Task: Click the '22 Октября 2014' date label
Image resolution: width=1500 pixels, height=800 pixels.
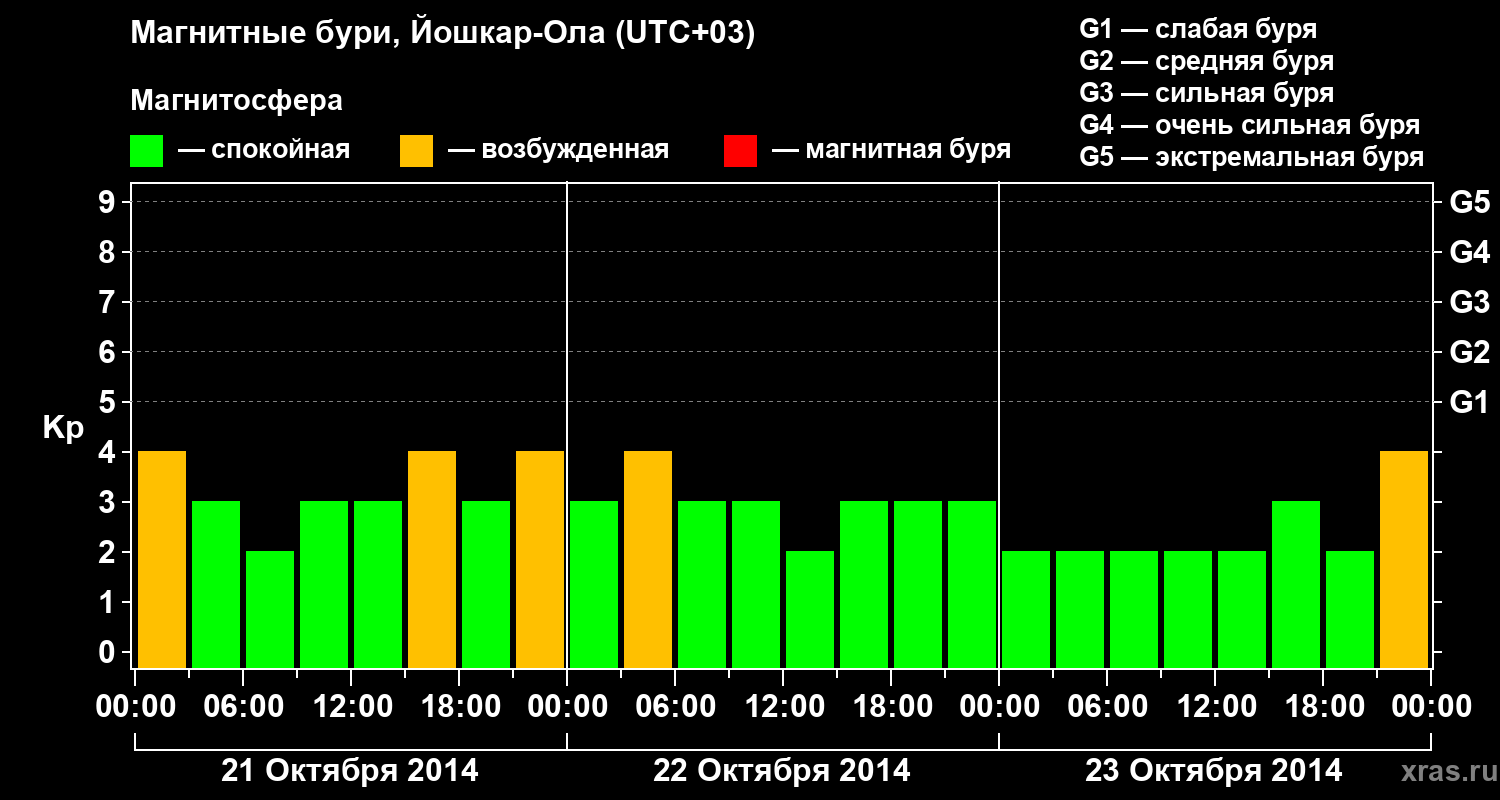Action: coord(782,771)
